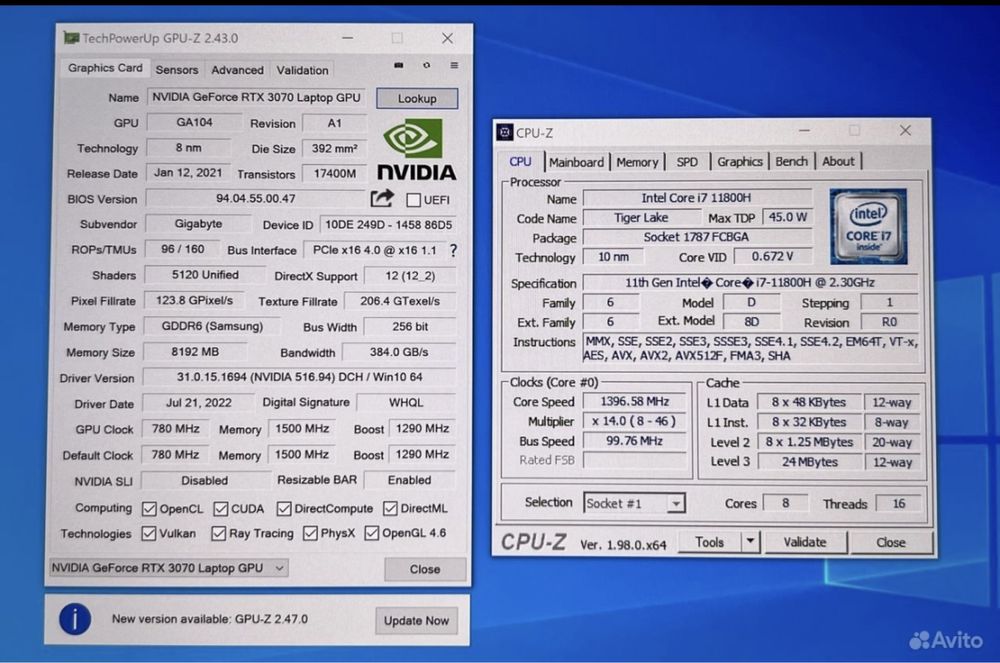This screenshot has width=1000, height=663.
Task: Click the CPU Name field Intel Core i7 11800H
Action: tap(696, 198)
